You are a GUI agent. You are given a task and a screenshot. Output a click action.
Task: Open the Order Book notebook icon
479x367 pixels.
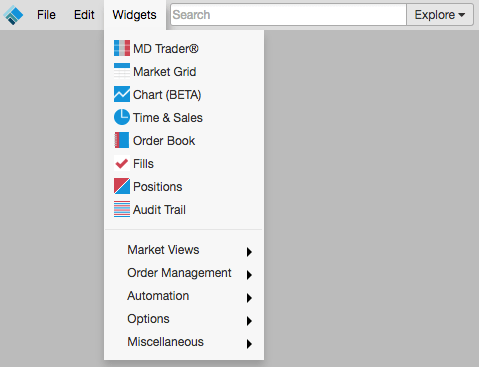coord(122,140)
